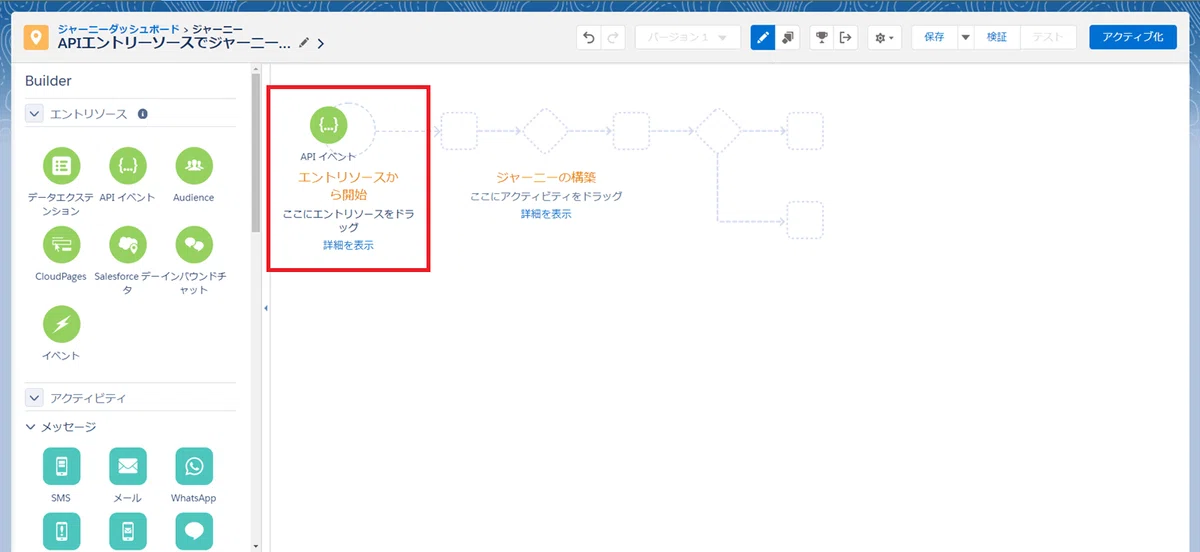Select the Salesforce データ entry source icon
The width and height of the screenshot is (1200, 552).
[x=127, y=244]
